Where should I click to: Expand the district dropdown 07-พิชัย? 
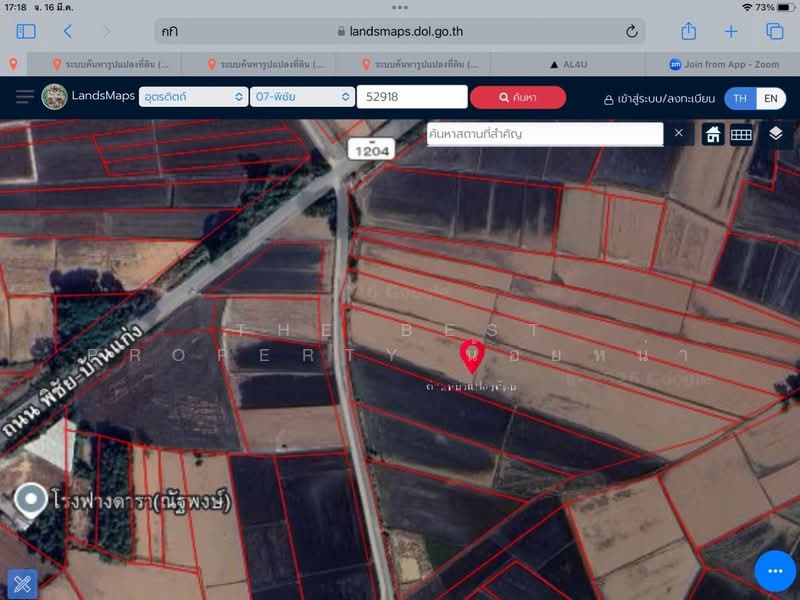(301, 97)
